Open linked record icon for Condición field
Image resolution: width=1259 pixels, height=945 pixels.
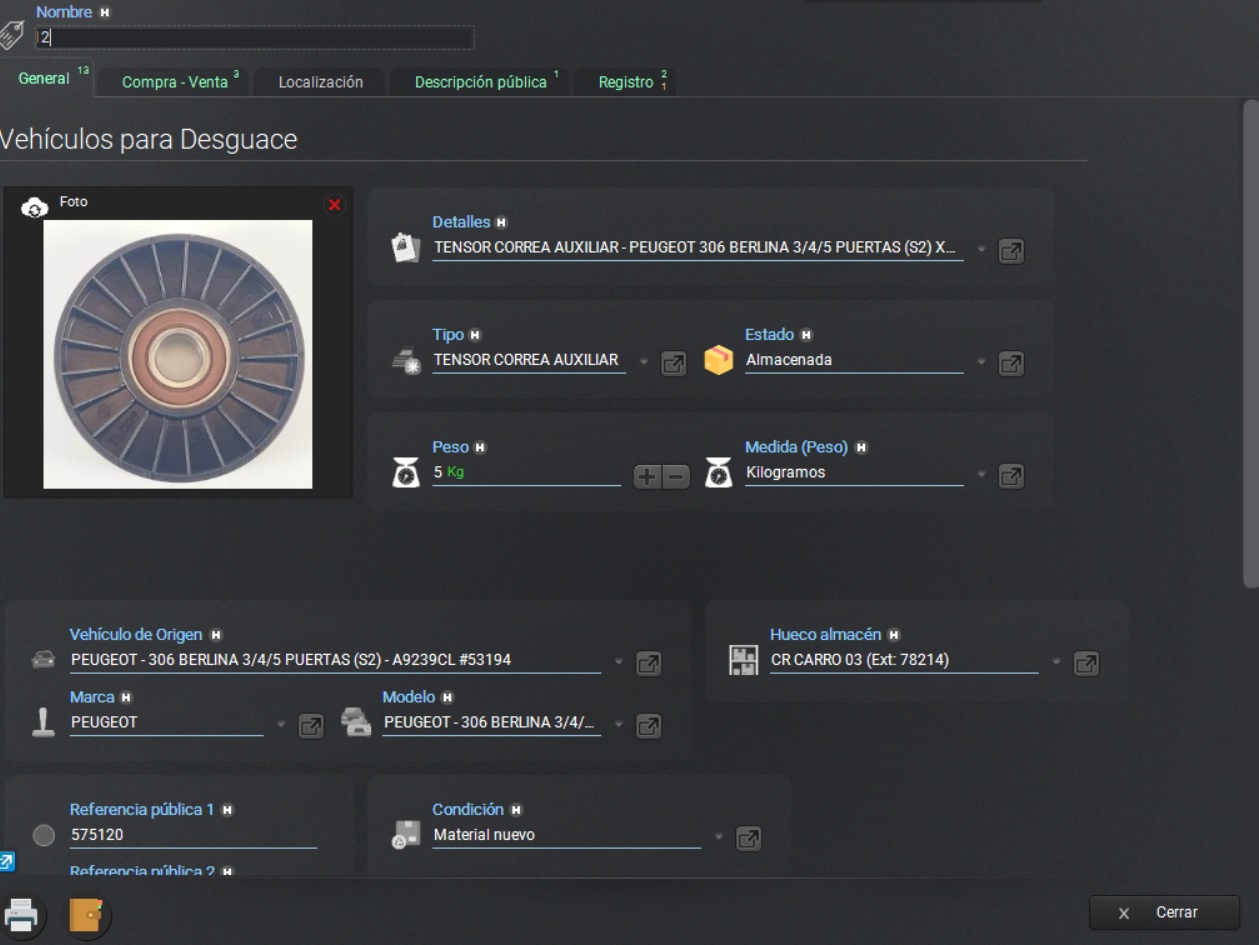point(748,838)
